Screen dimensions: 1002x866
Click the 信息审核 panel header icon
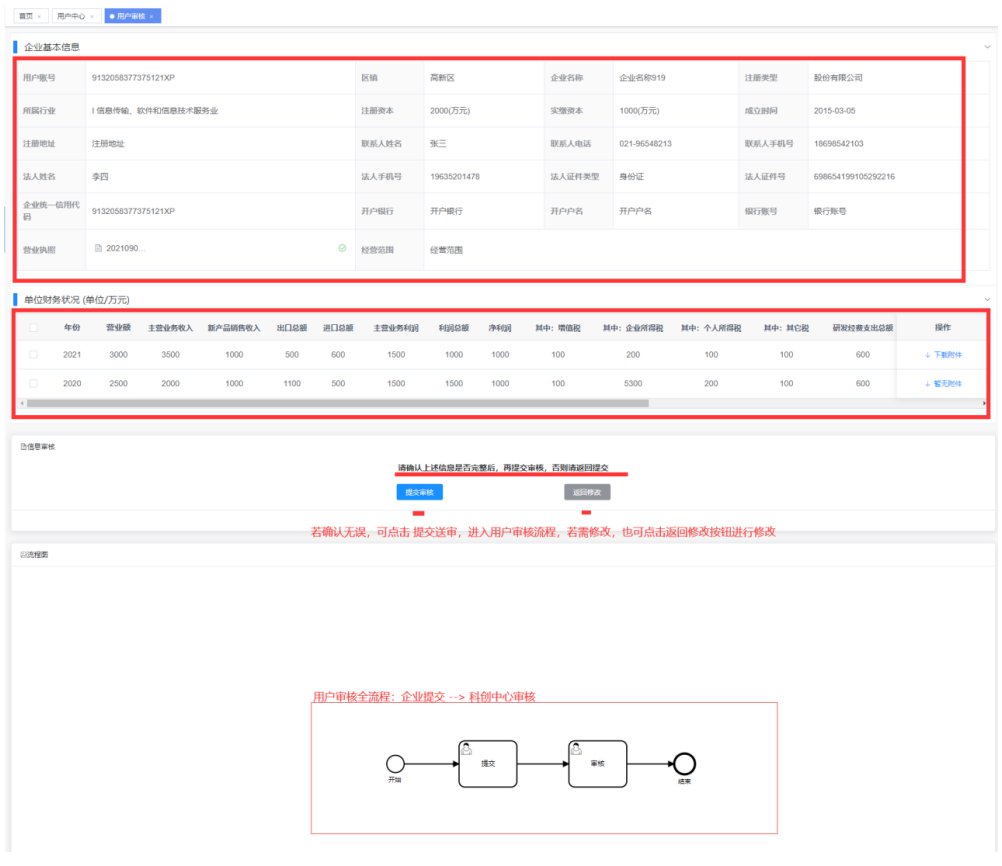[x=23, y=447]
